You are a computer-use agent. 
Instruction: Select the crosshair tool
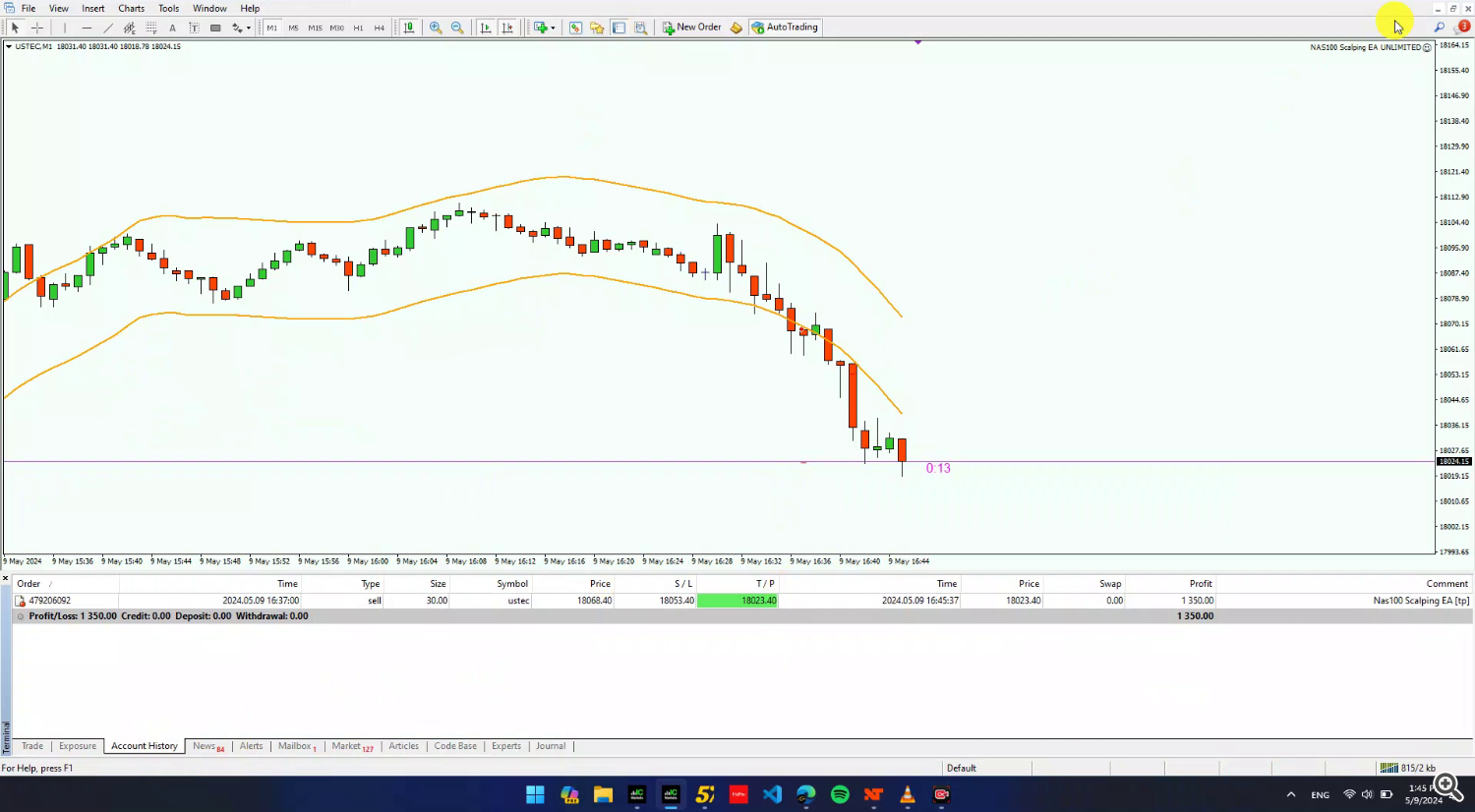click(x=37, y=28)
